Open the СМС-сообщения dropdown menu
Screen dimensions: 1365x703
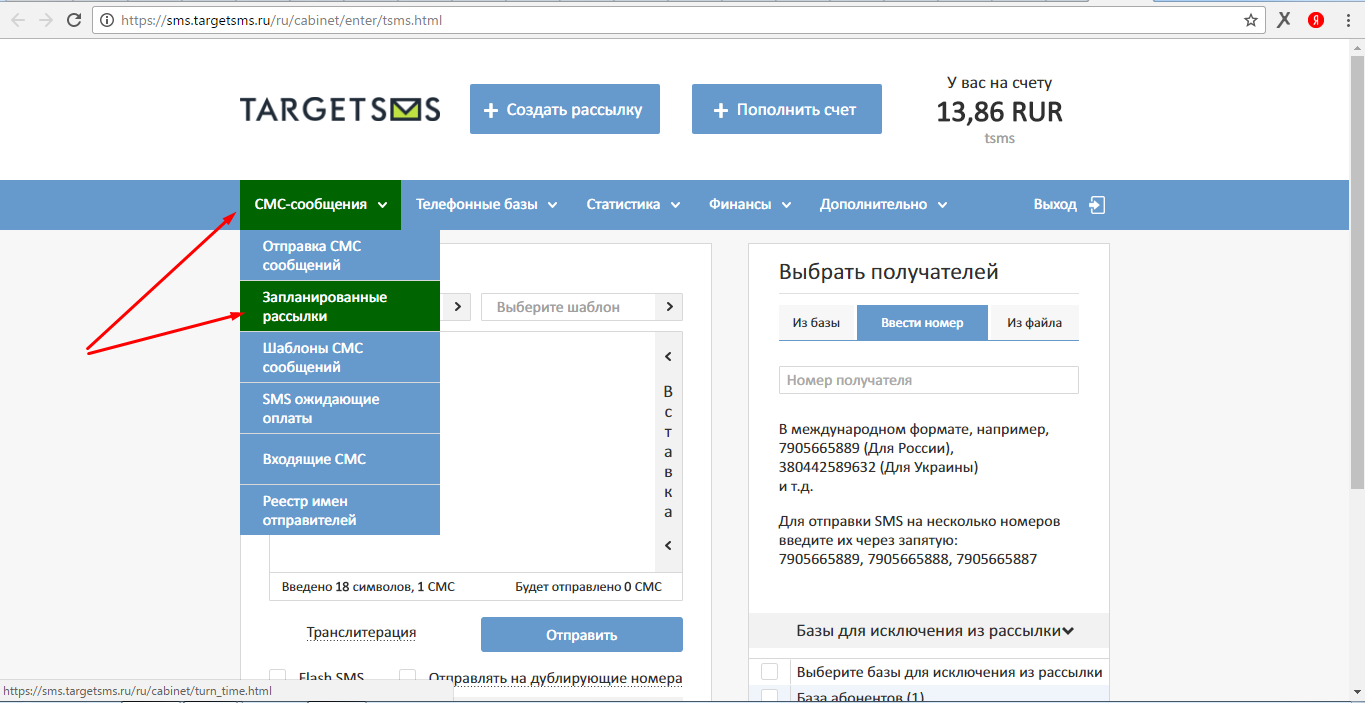(x=320, y=204)
